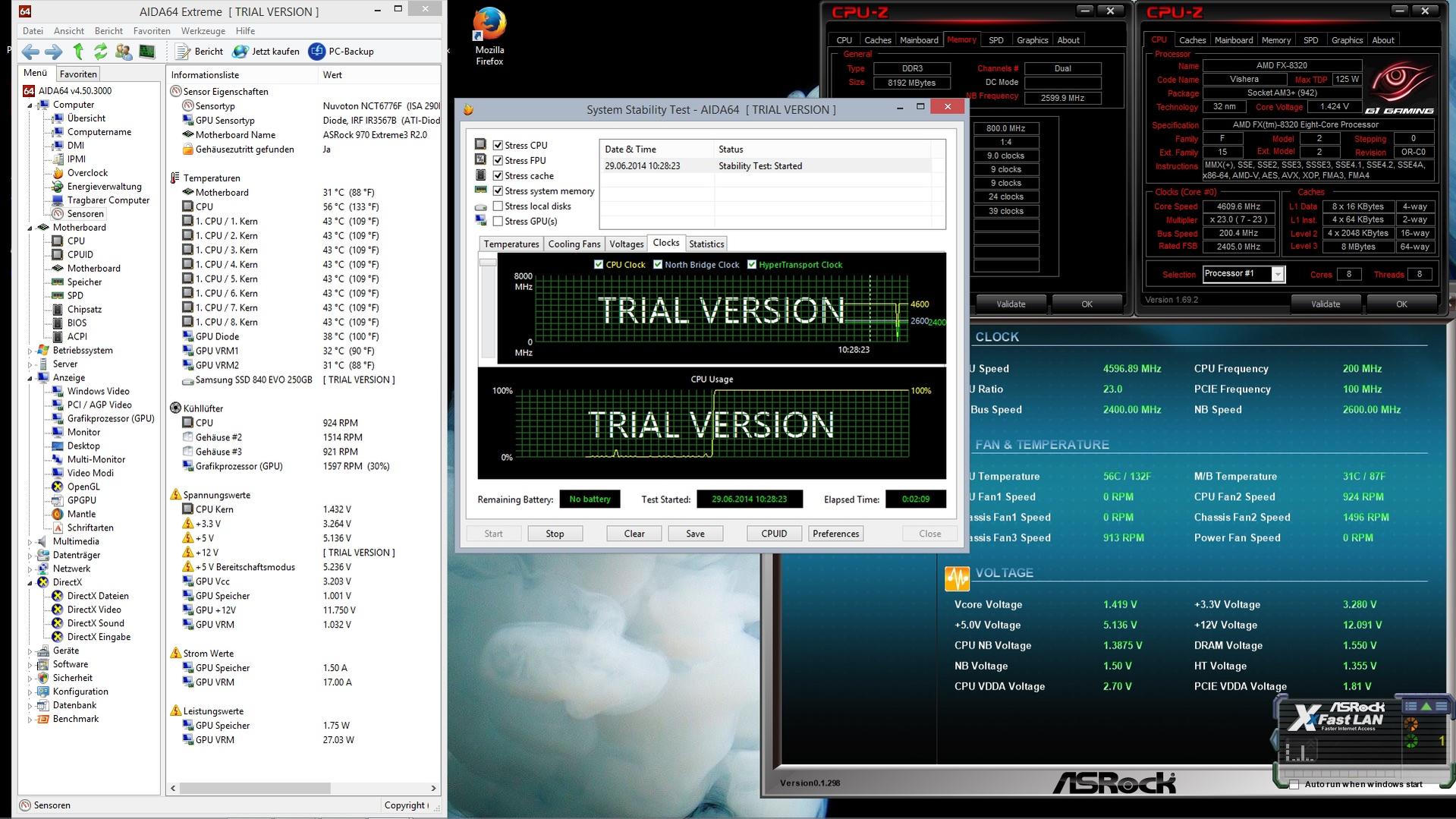Select Schriftarten under Anzeige tree
This screenshot has width=1456, height=819.
pyautogui.click(x=90, y=528)
